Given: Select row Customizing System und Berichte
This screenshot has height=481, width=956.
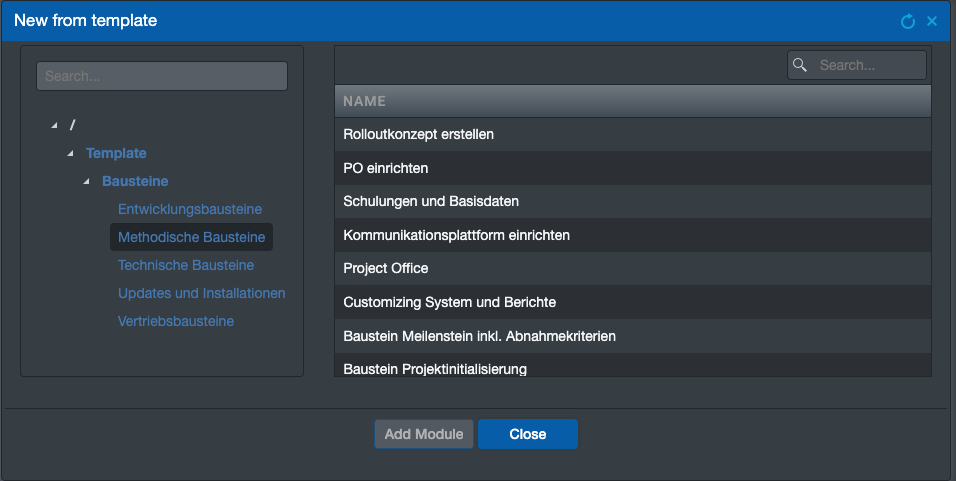Looking at the screenshot, I should [x=632, y=302].
